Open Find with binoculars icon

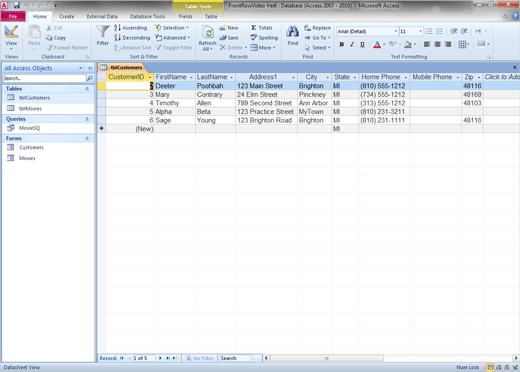pos(292,32)
